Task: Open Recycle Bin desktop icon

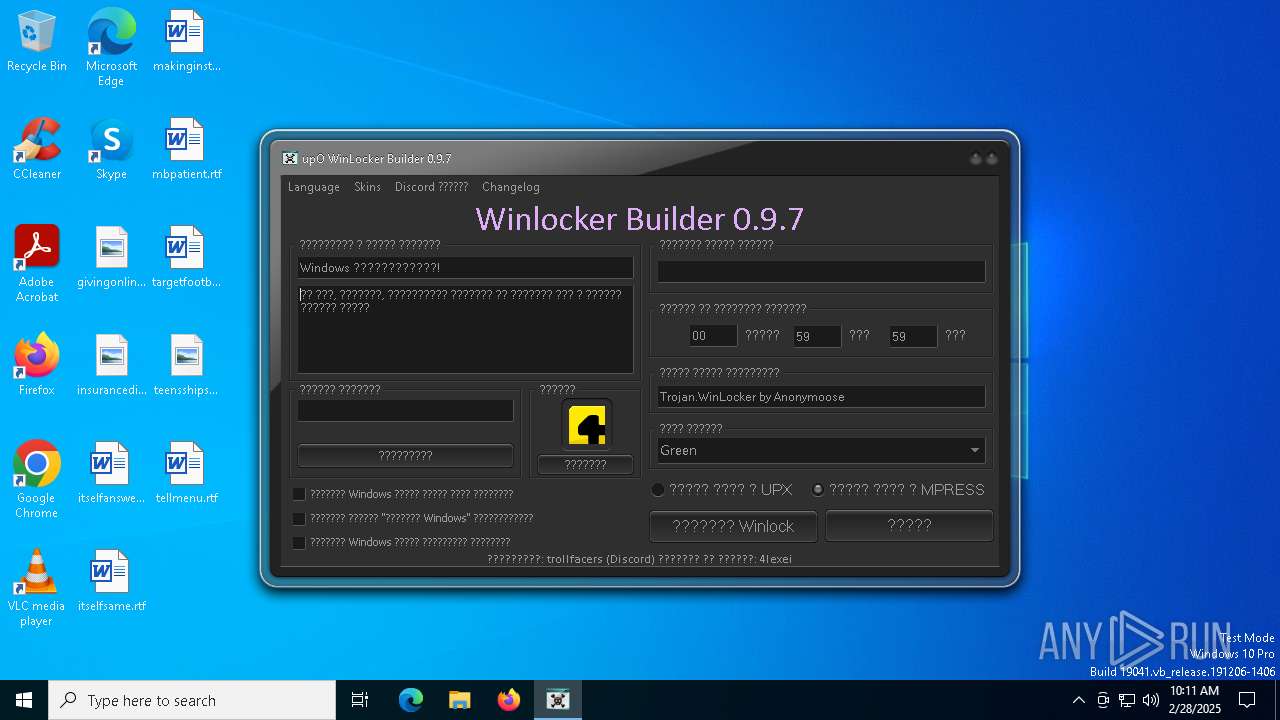Action: [37, 42]
